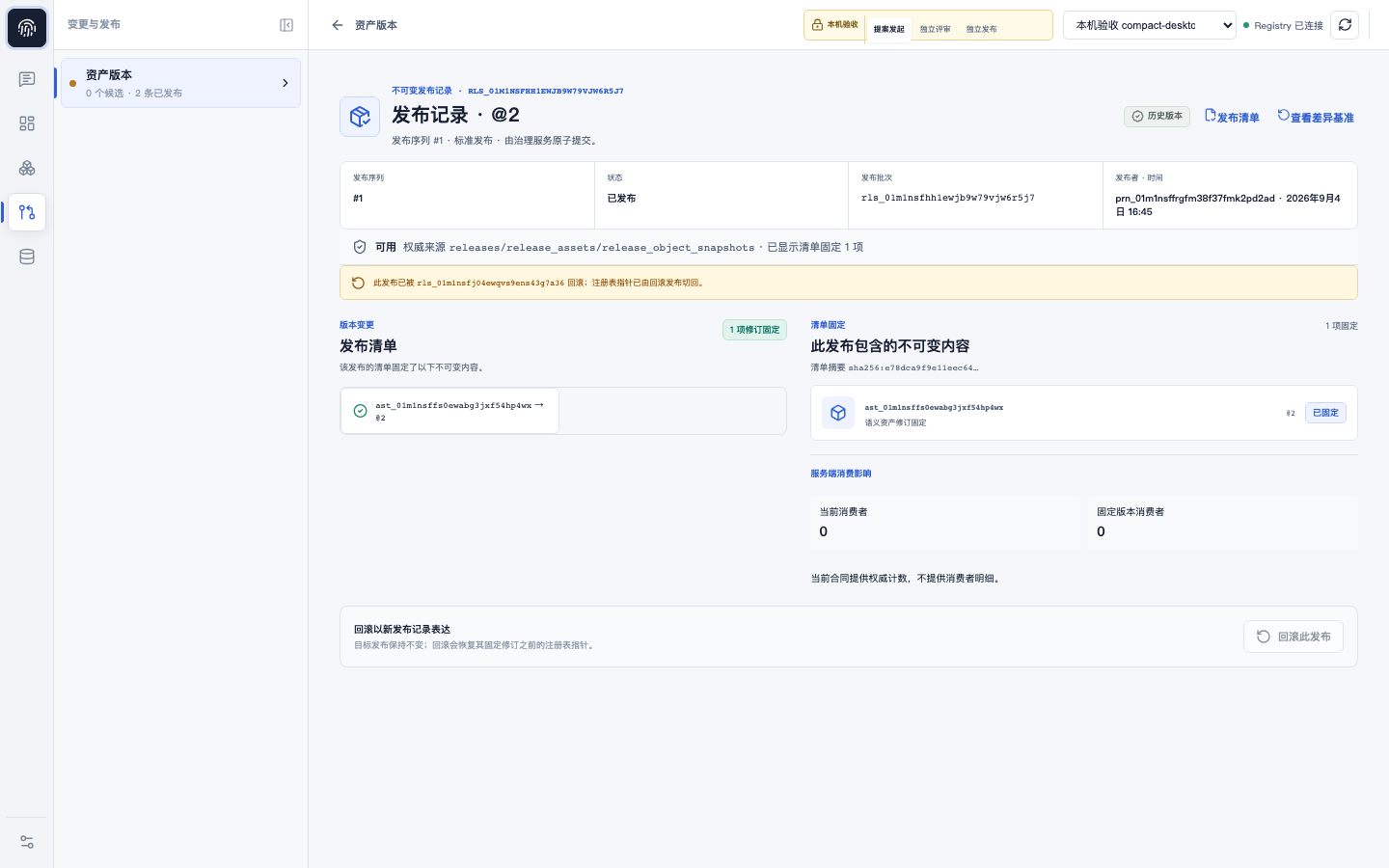Open the chat messages sidebar icon
The height and width of the screenshot is (868, 1389).
pos(27,79)
